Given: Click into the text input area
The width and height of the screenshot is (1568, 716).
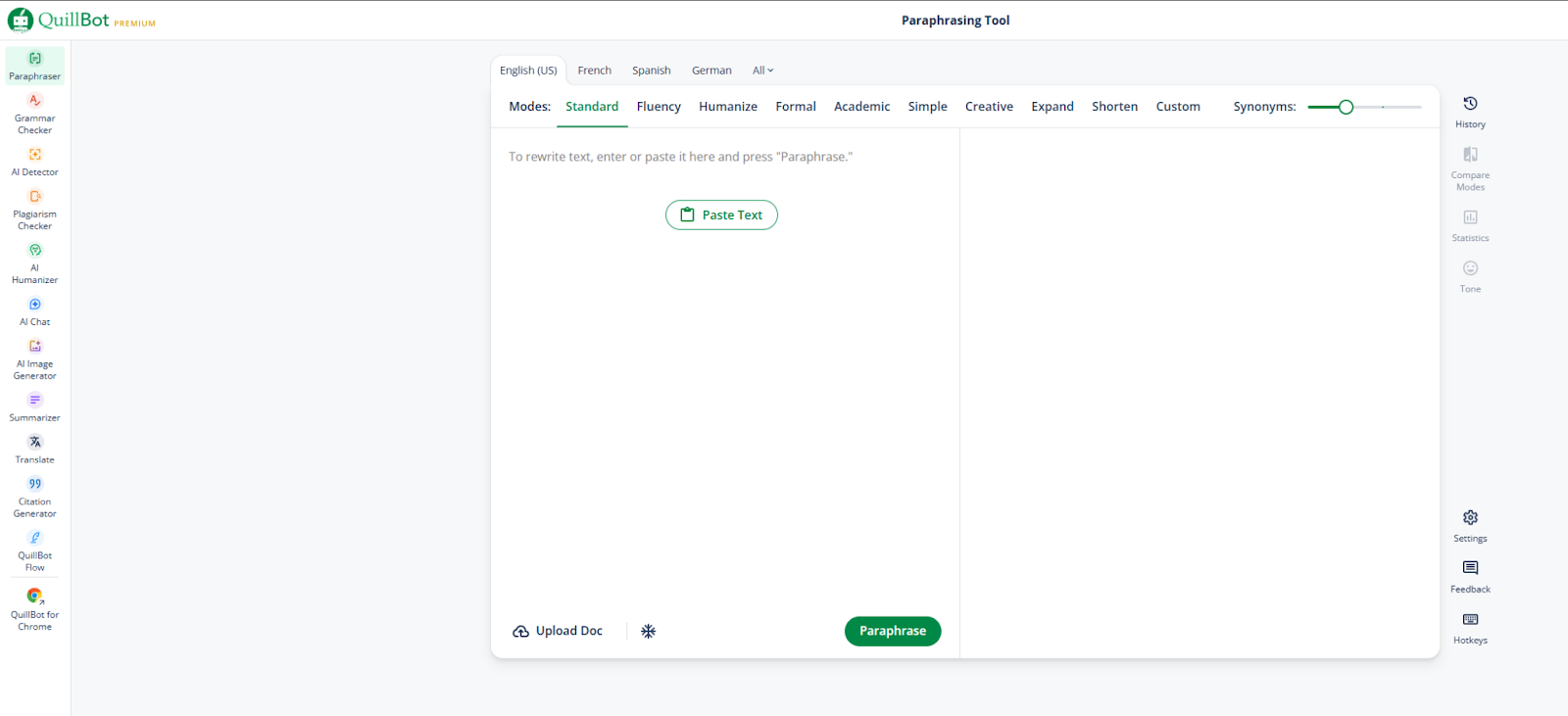Looking at the screenshot, I should pyautogui.click(x=723, y=392).
